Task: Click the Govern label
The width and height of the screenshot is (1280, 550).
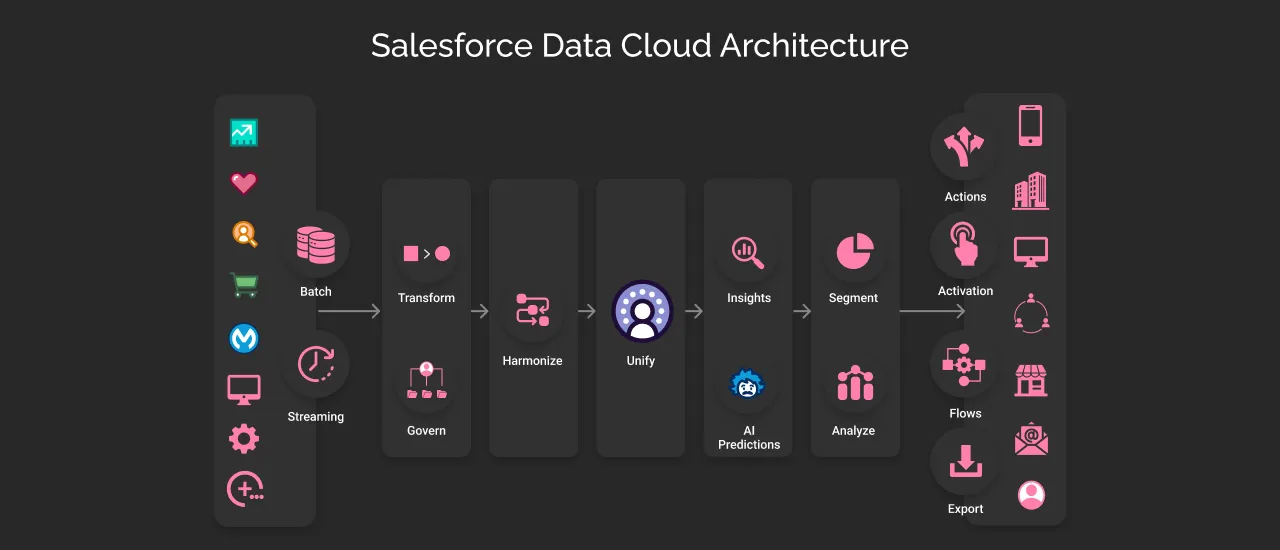Action: tap(427, 431)
